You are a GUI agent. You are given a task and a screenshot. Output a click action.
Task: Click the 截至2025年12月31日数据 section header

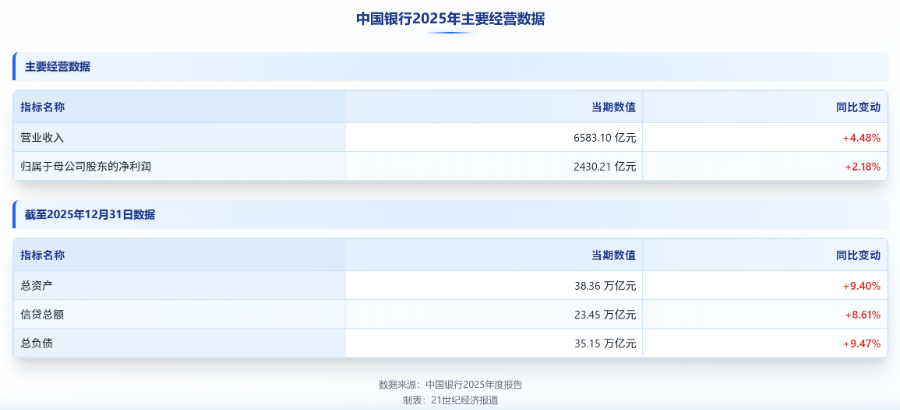[89, 215]
